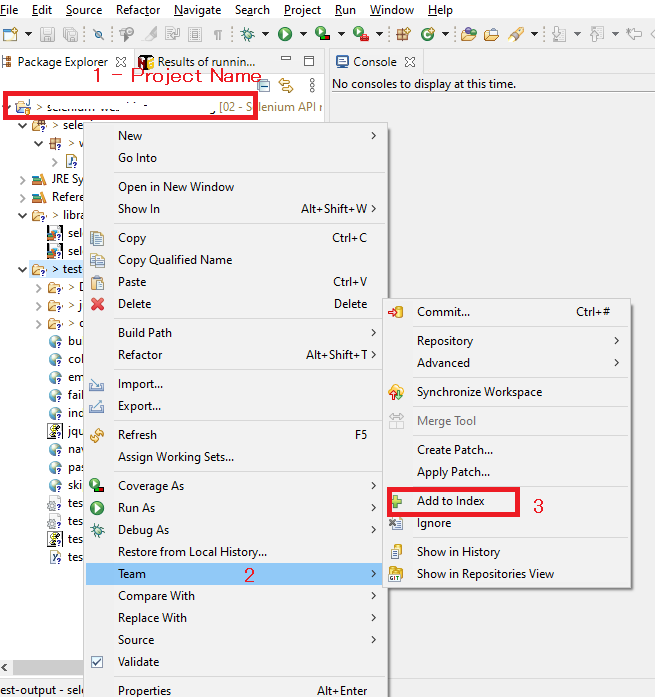655x697 pixels.
Task: Close the Package Explorer tab with X
Action: (x=121, y=62)
